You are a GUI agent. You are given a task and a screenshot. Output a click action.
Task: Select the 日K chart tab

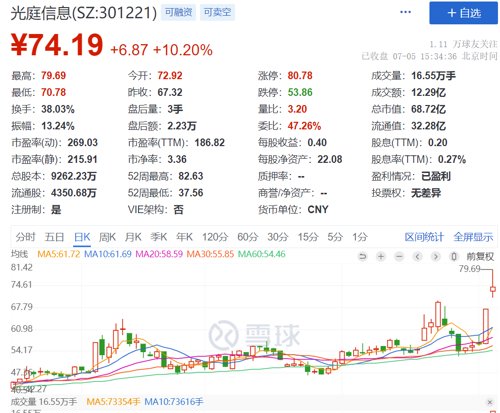point(82,237)
